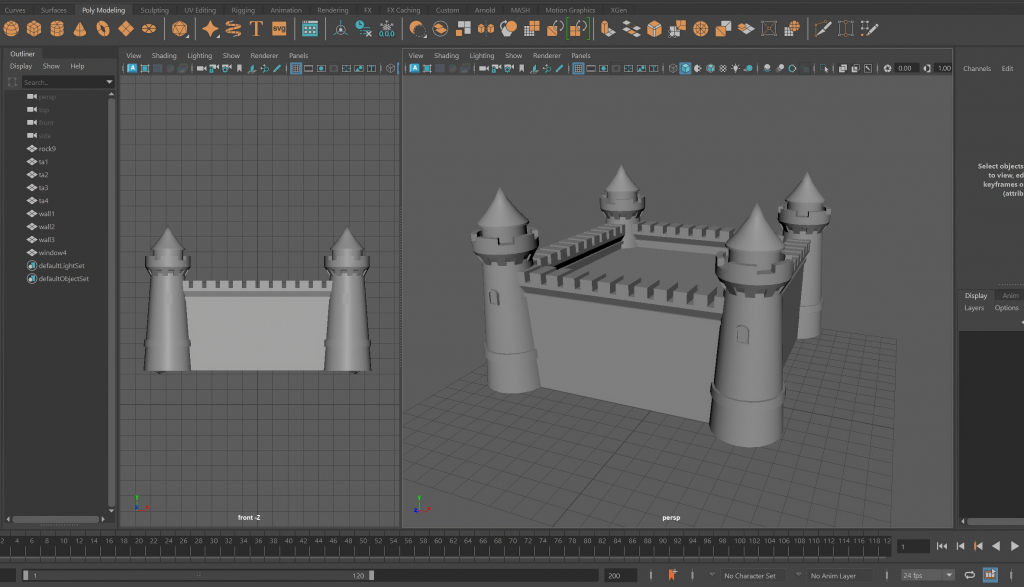Open Shading menu in persp viewport
1024x587 pixels.
446,55
